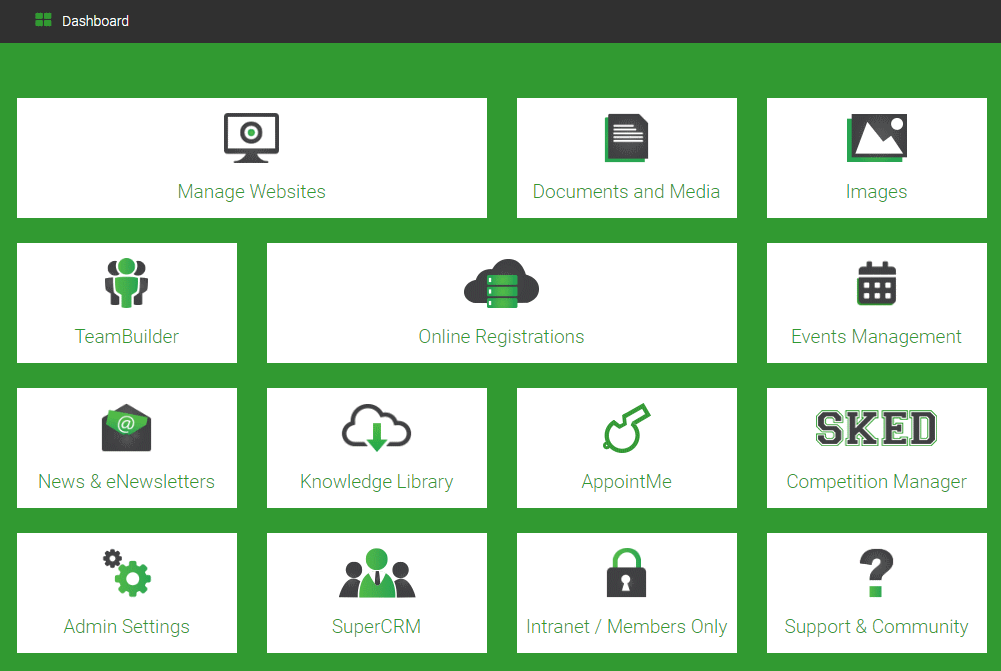Click the Admin Settings gears icon
The image size is (1001, 671).
[126, 573]
